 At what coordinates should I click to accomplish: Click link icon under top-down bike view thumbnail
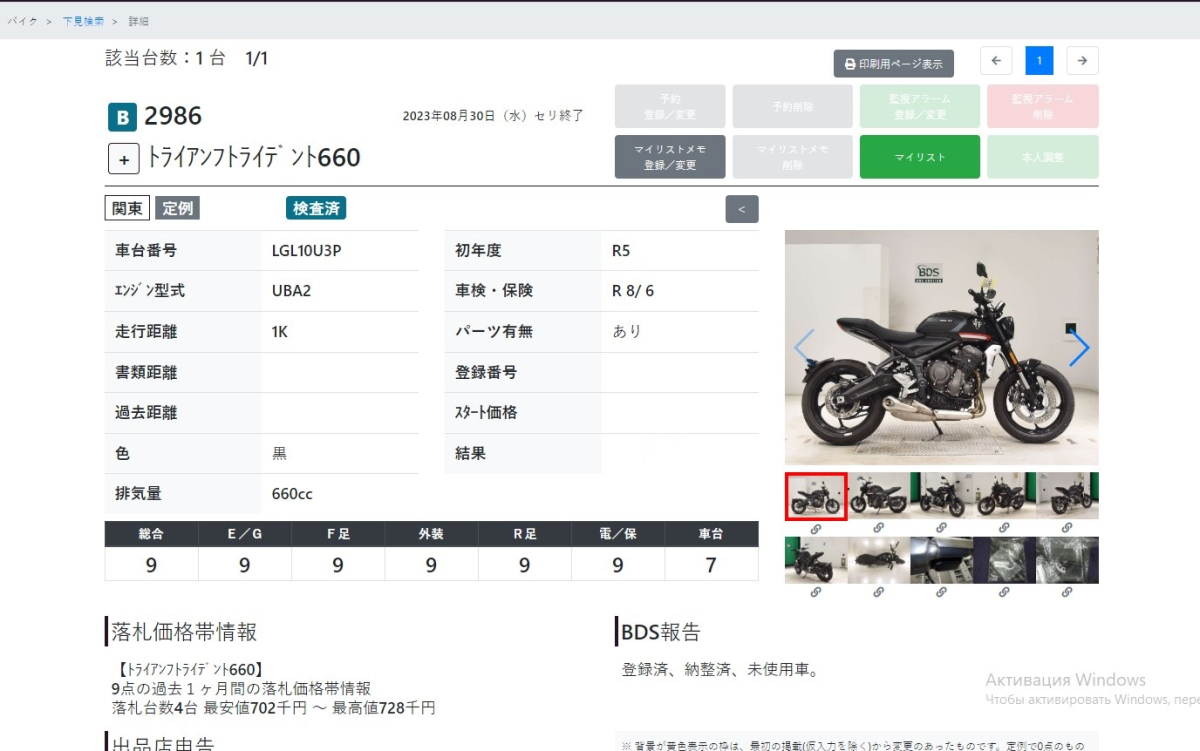[878, 592]
